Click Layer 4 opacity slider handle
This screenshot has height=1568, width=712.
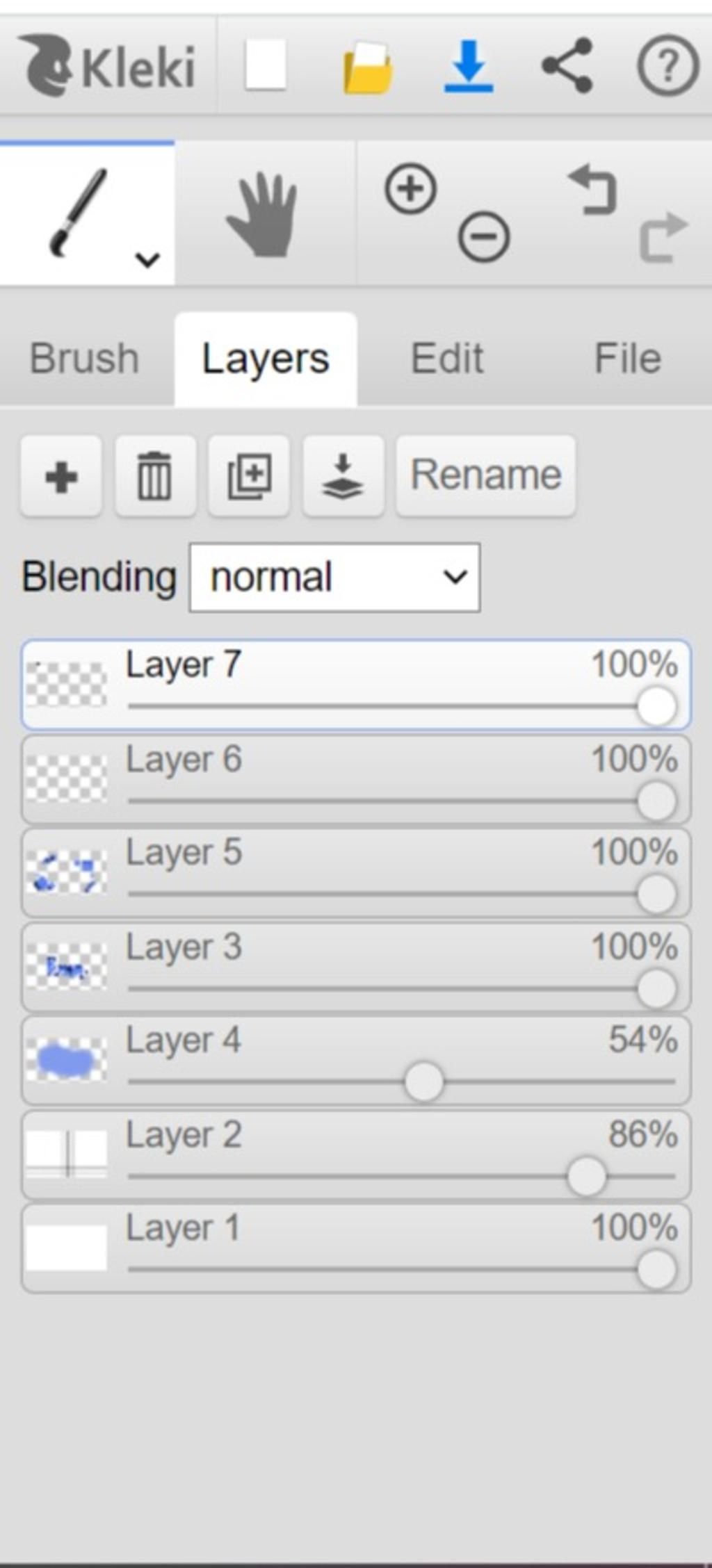coord(424,1082)
